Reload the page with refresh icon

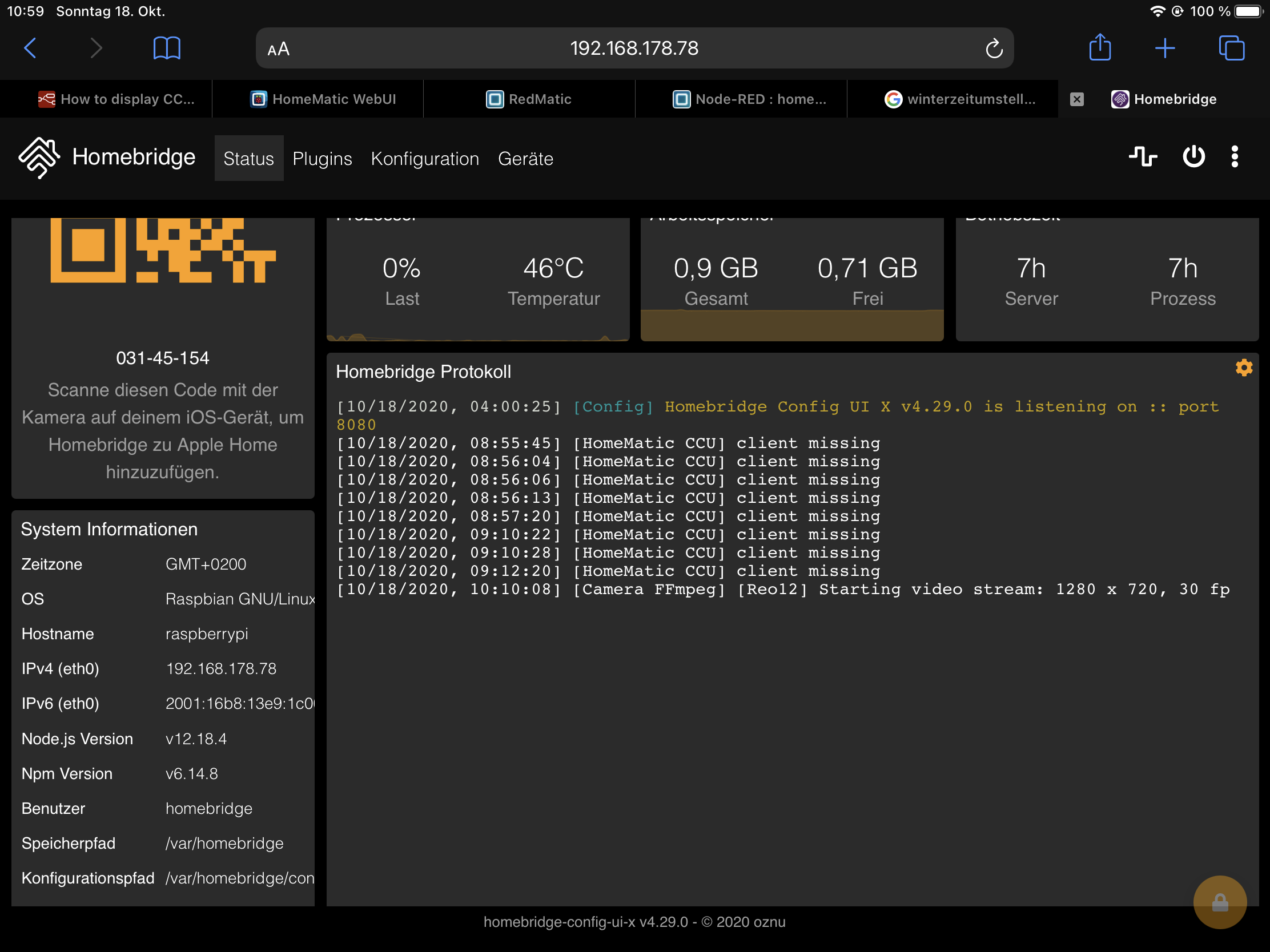pyautogui.click(x=994, y=49)
